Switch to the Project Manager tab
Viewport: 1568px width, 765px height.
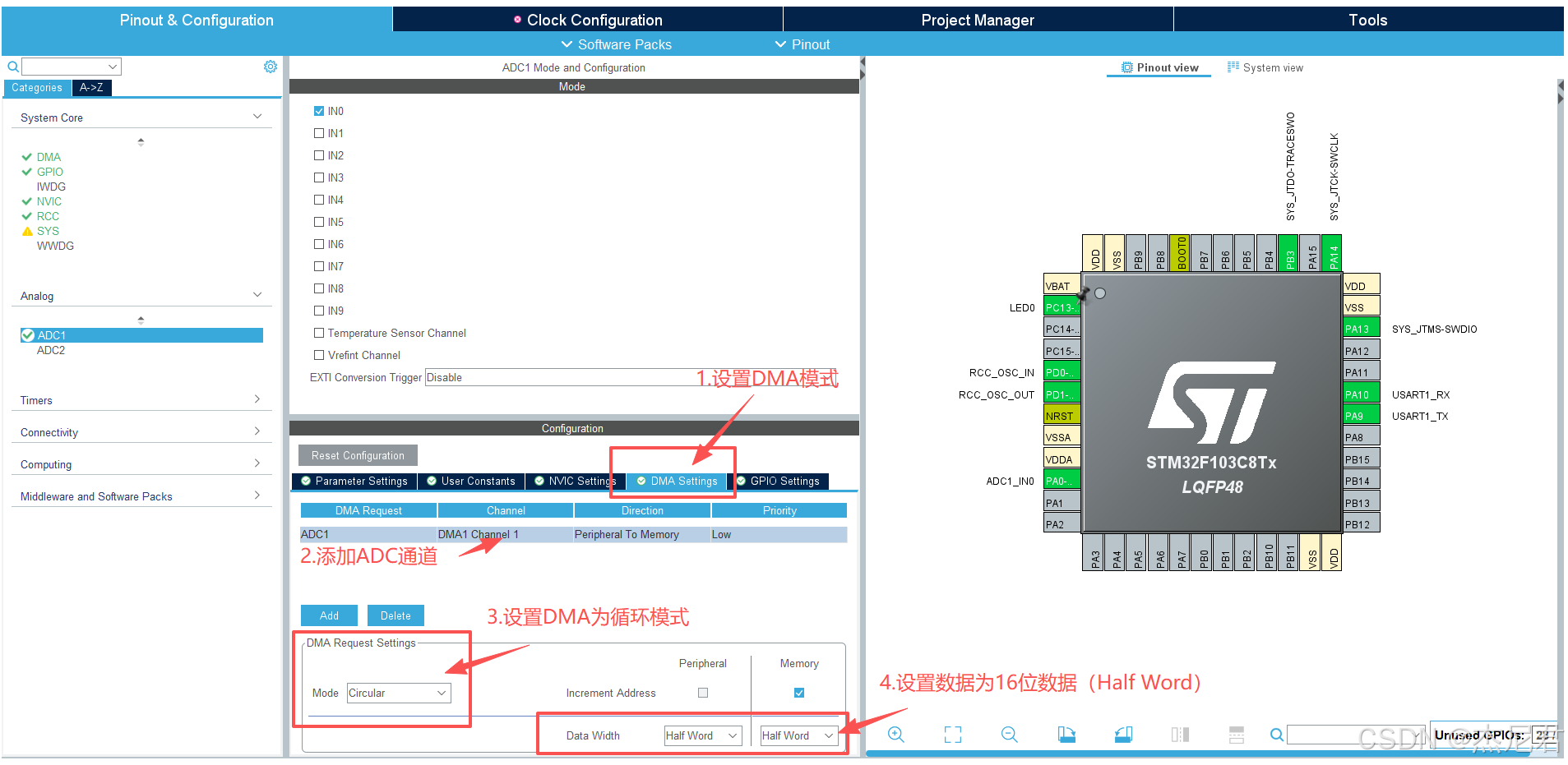point(978,20)
